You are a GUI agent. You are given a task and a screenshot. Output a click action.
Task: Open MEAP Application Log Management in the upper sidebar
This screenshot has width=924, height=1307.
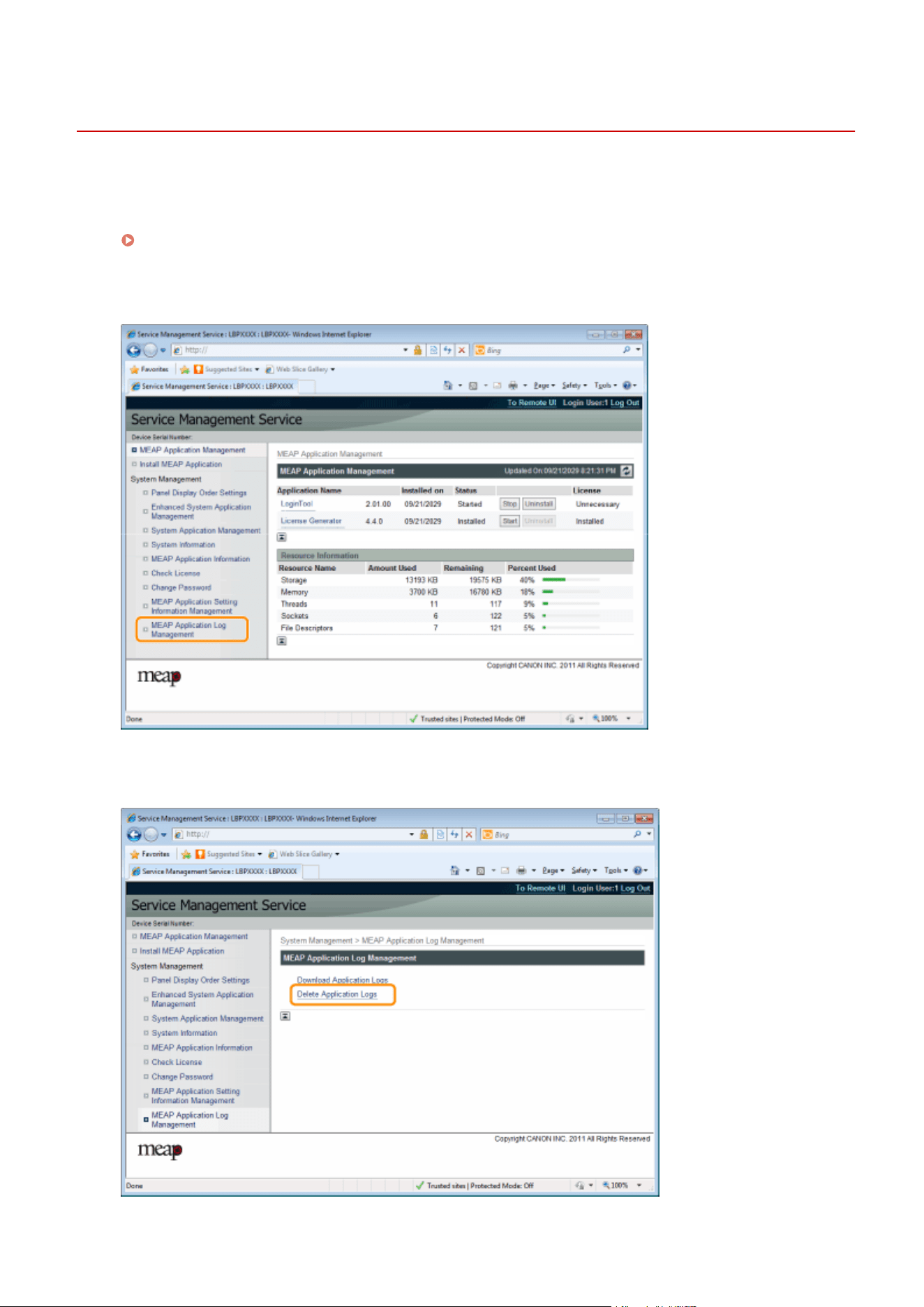coord(188,630)
